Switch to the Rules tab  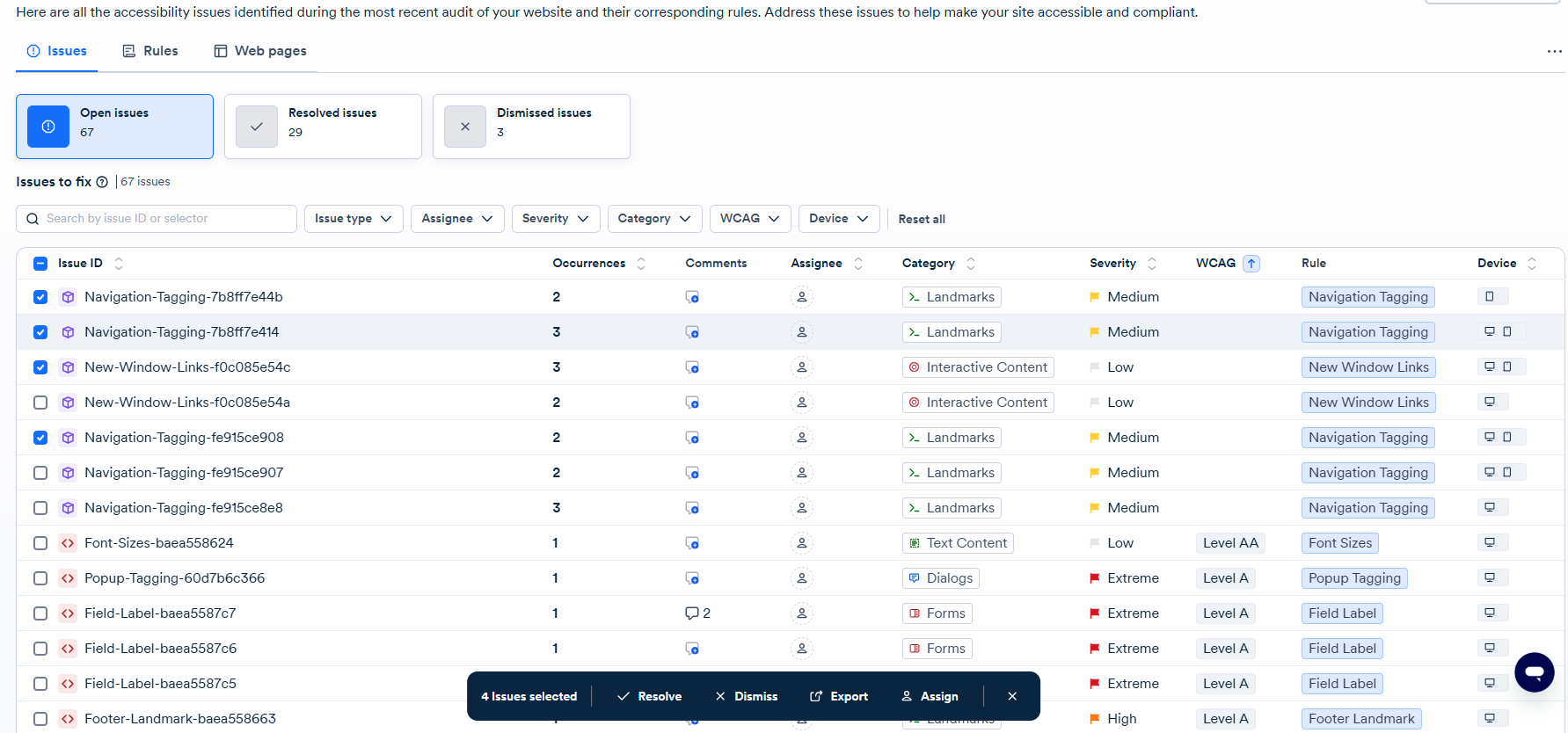point(150,51)
